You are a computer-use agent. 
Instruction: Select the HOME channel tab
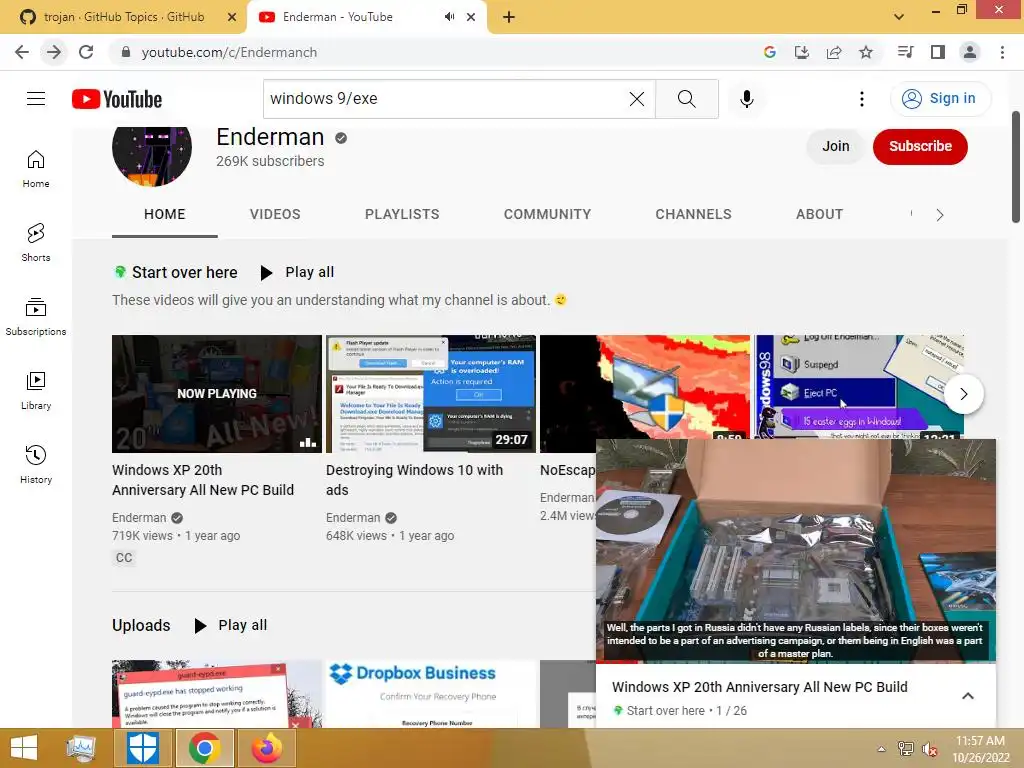(165, 214)
